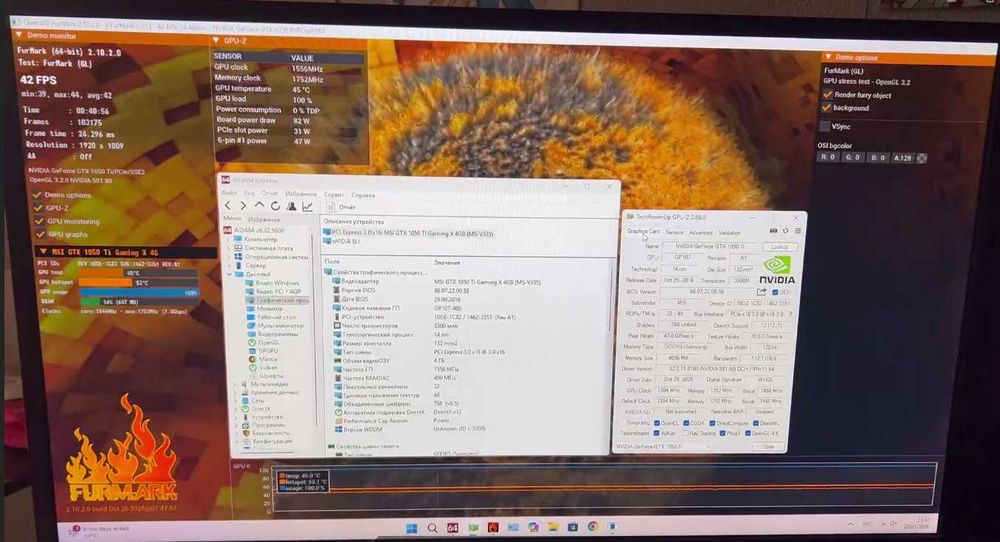Open the Файл menu in AIDA64
This screenshot has height=542, width=1000.
(228, 193)
